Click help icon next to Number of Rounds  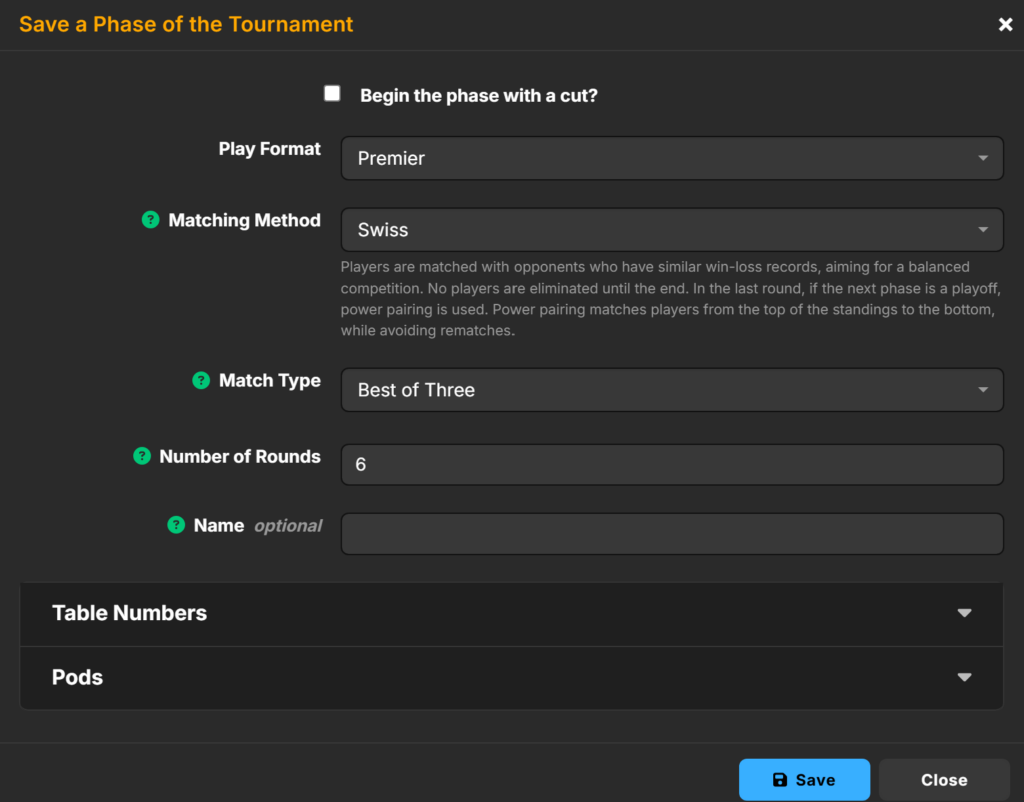(x=142, y=456)
